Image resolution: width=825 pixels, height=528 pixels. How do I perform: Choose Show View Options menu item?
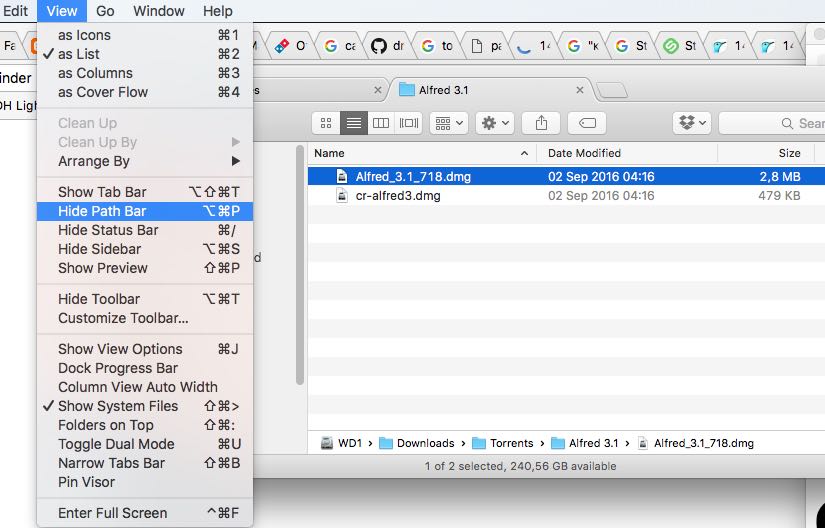(x=145, y=349)
